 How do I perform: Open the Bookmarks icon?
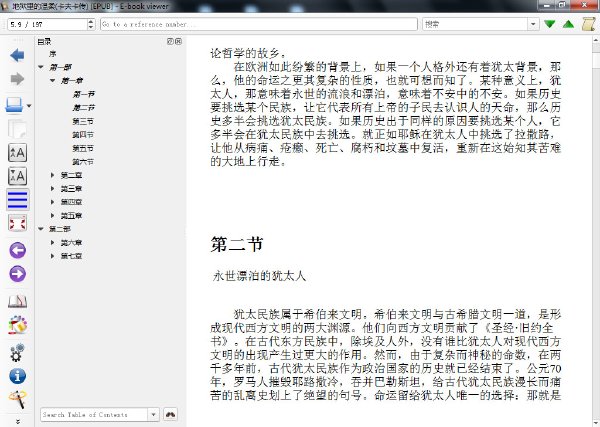click(17, 302)
